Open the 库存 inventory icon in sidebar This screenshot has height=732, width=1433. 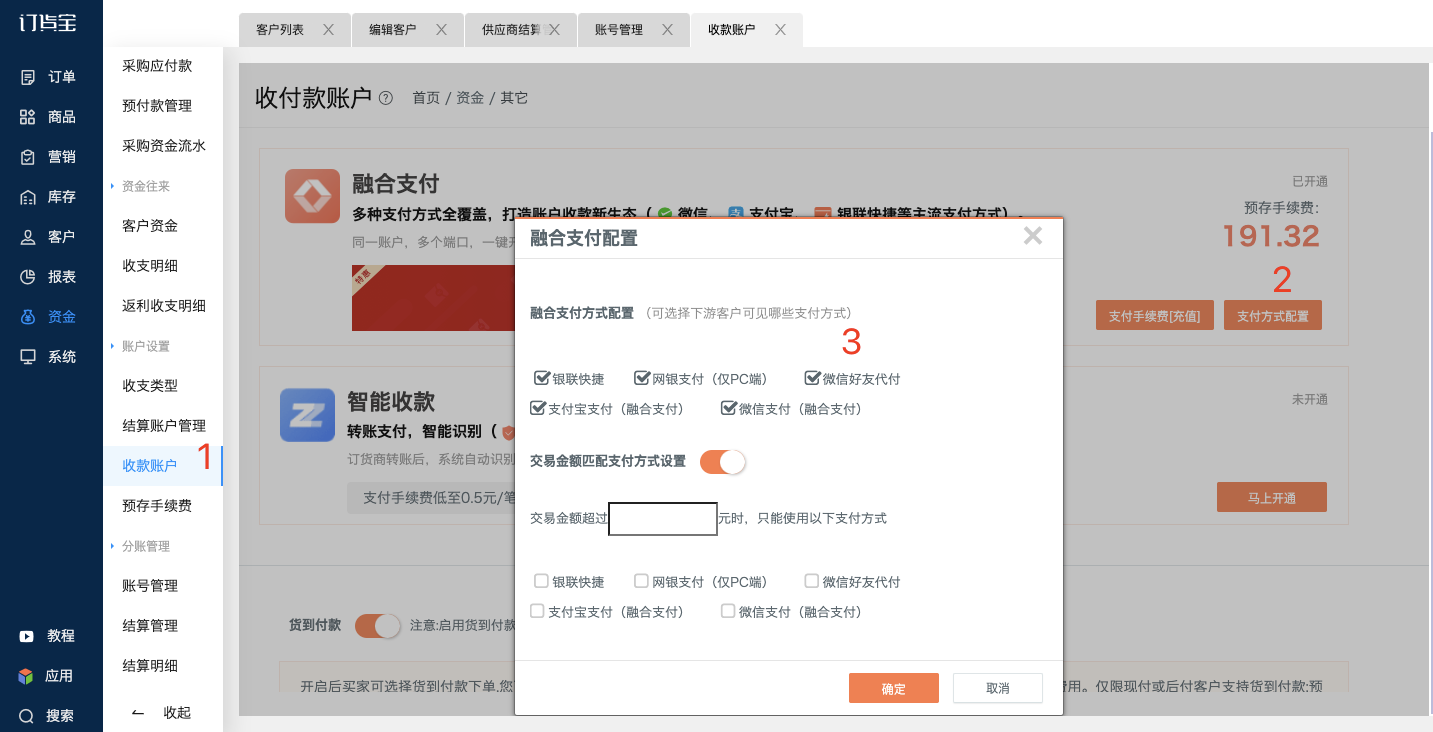click(28, 197)
